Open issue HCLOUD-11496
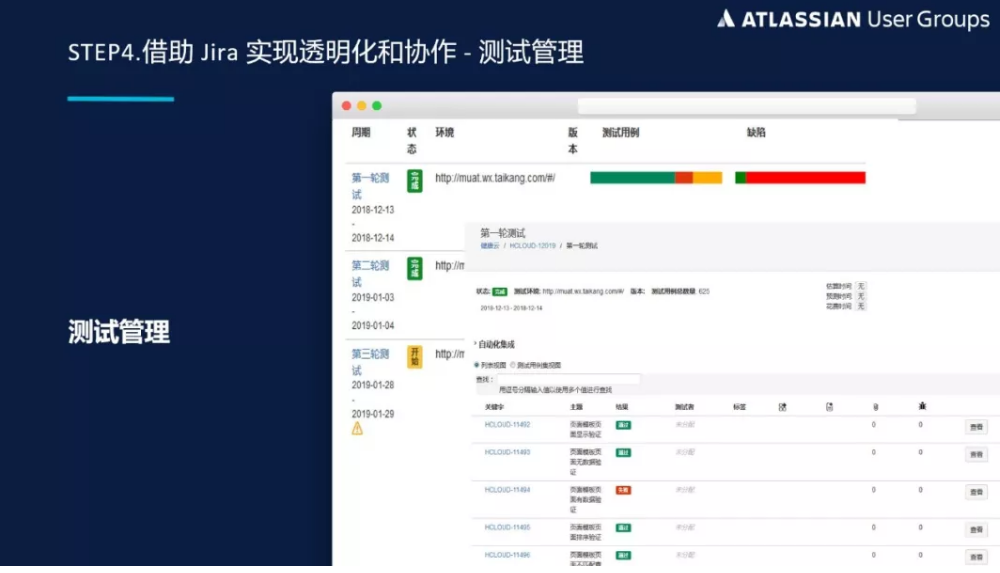Viewport: 1000px width, 573px height. (507, 554)
